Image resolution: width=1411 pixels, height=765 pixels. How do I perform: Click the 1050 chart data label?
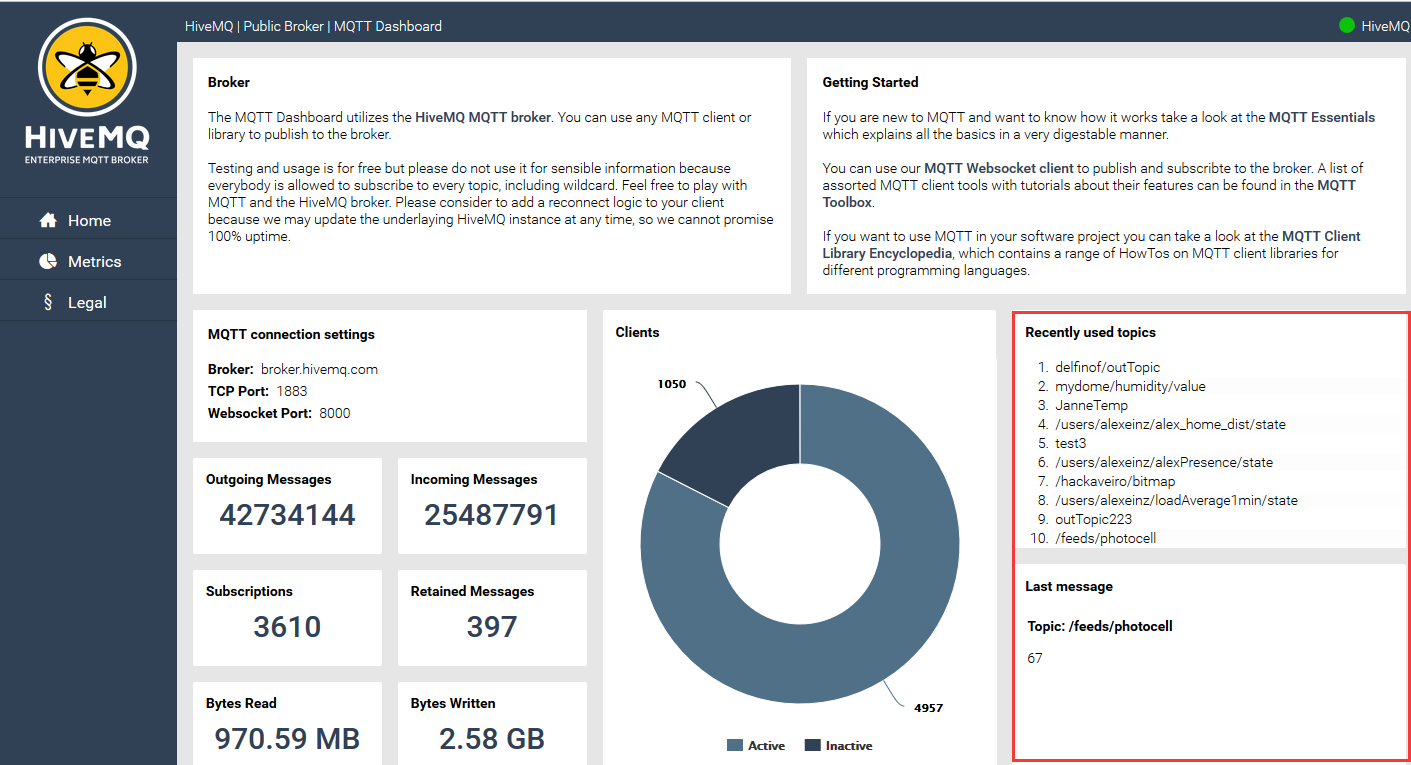[x=672, y=384]
